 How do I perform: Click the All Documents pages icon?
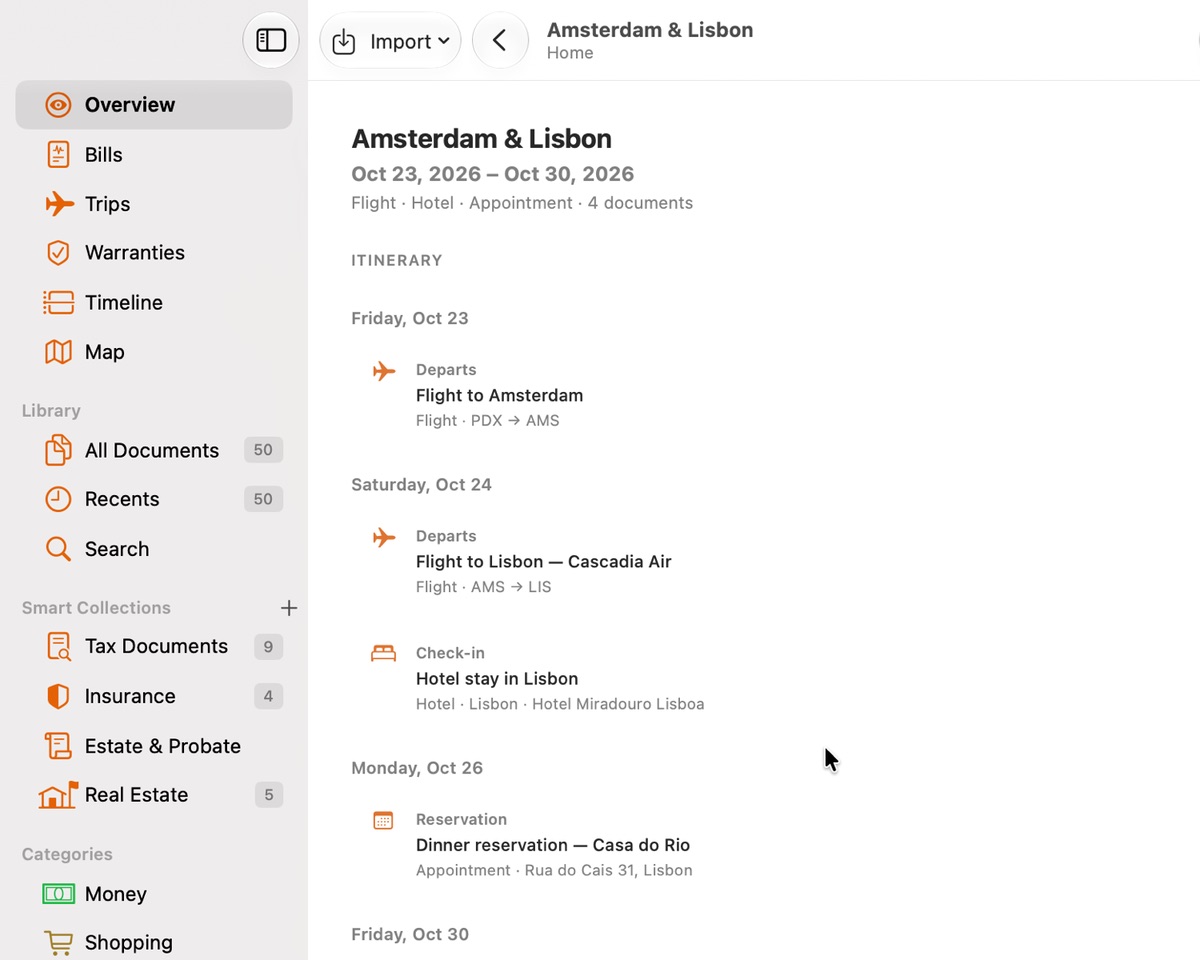click(x=59, y=450)
